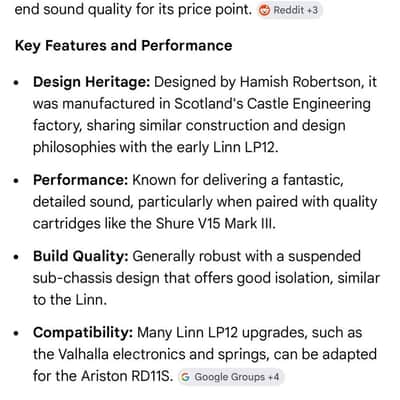The height and width of the screenshot is (400, 400).
Task: Expand the +4 additional sources count
Action: [x=273, y=377]
